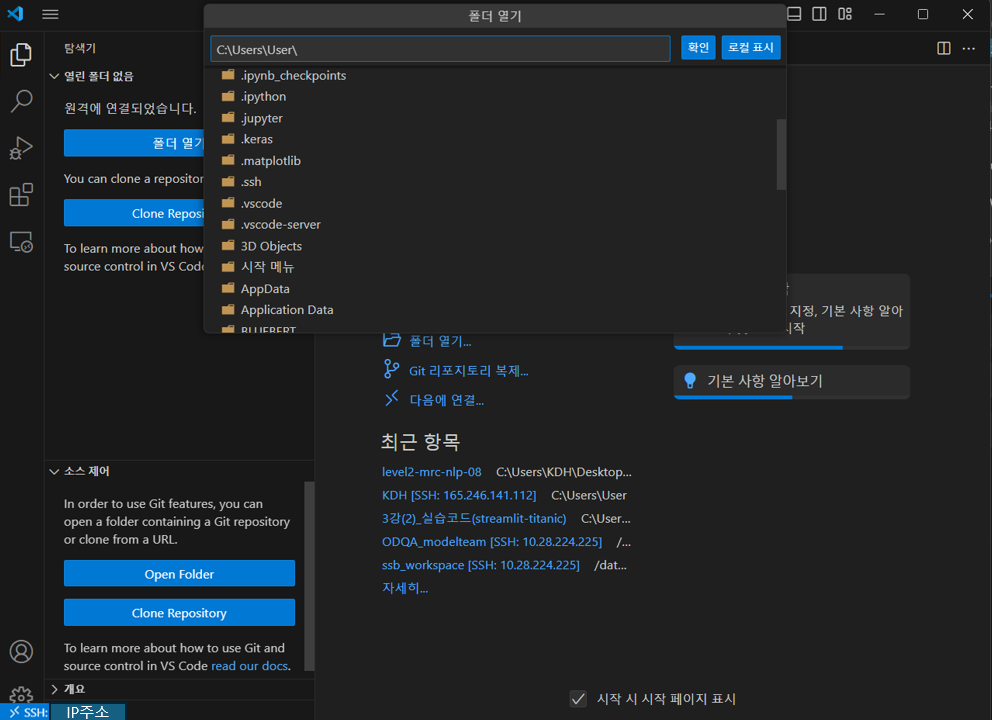Select the .ipython folder entry

(x=495, y=97)
